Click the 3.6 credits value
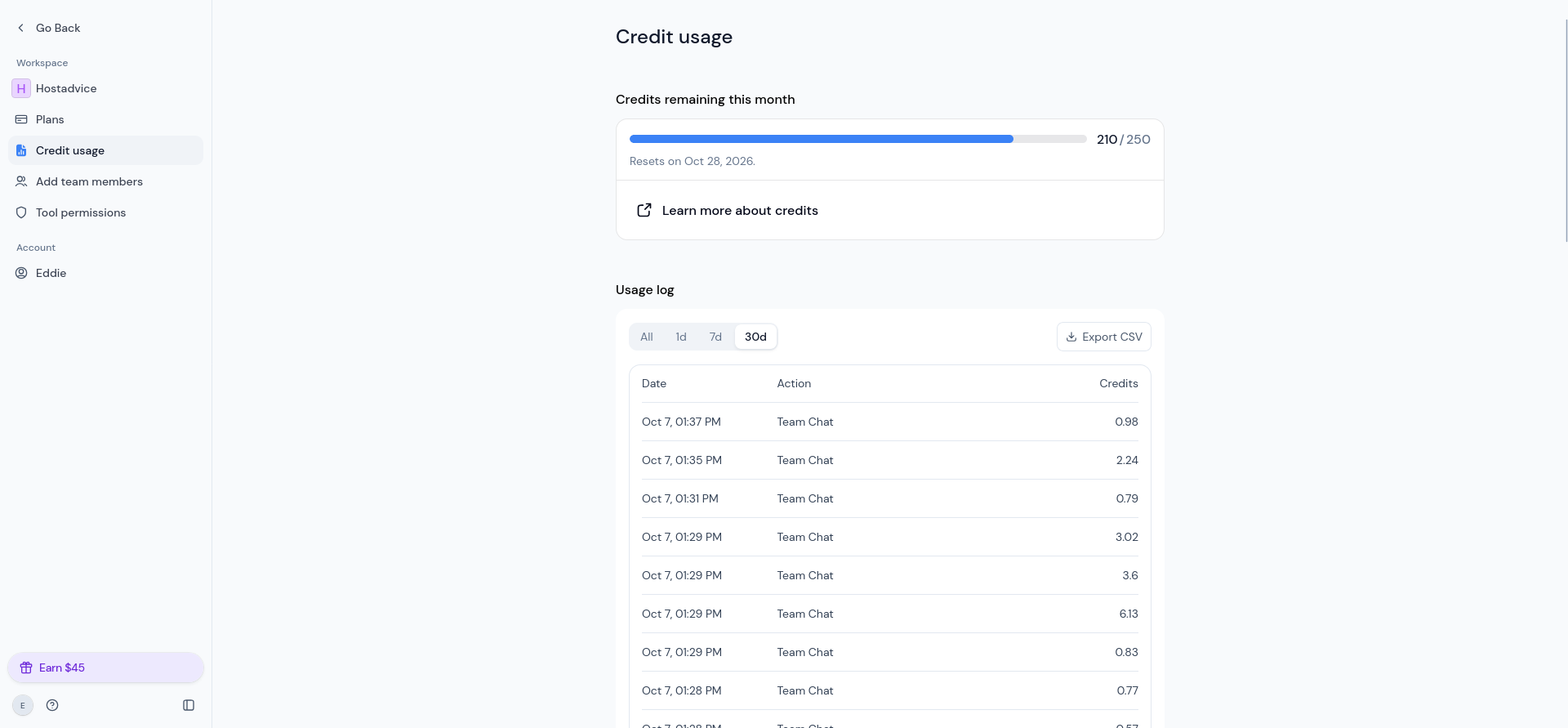 [1130, 575]
